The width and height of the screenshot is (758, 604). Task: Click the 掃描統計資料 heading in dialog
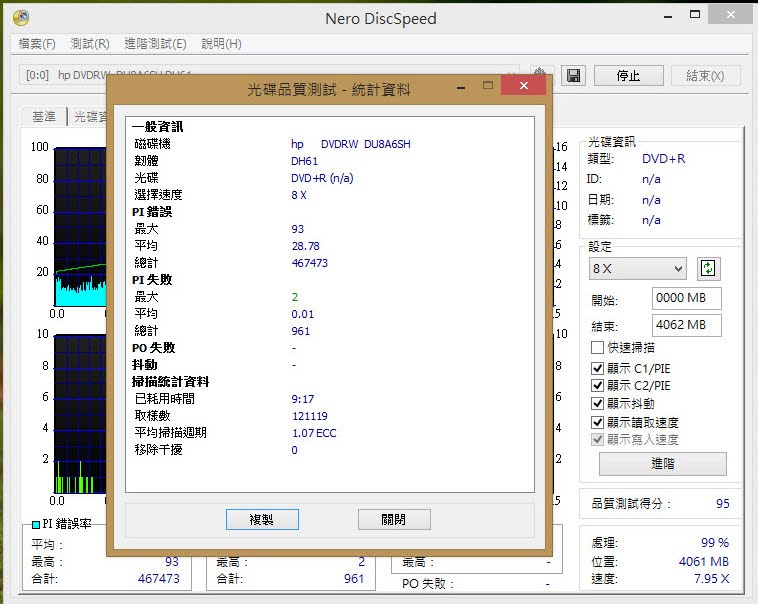(x=171, y=382)
